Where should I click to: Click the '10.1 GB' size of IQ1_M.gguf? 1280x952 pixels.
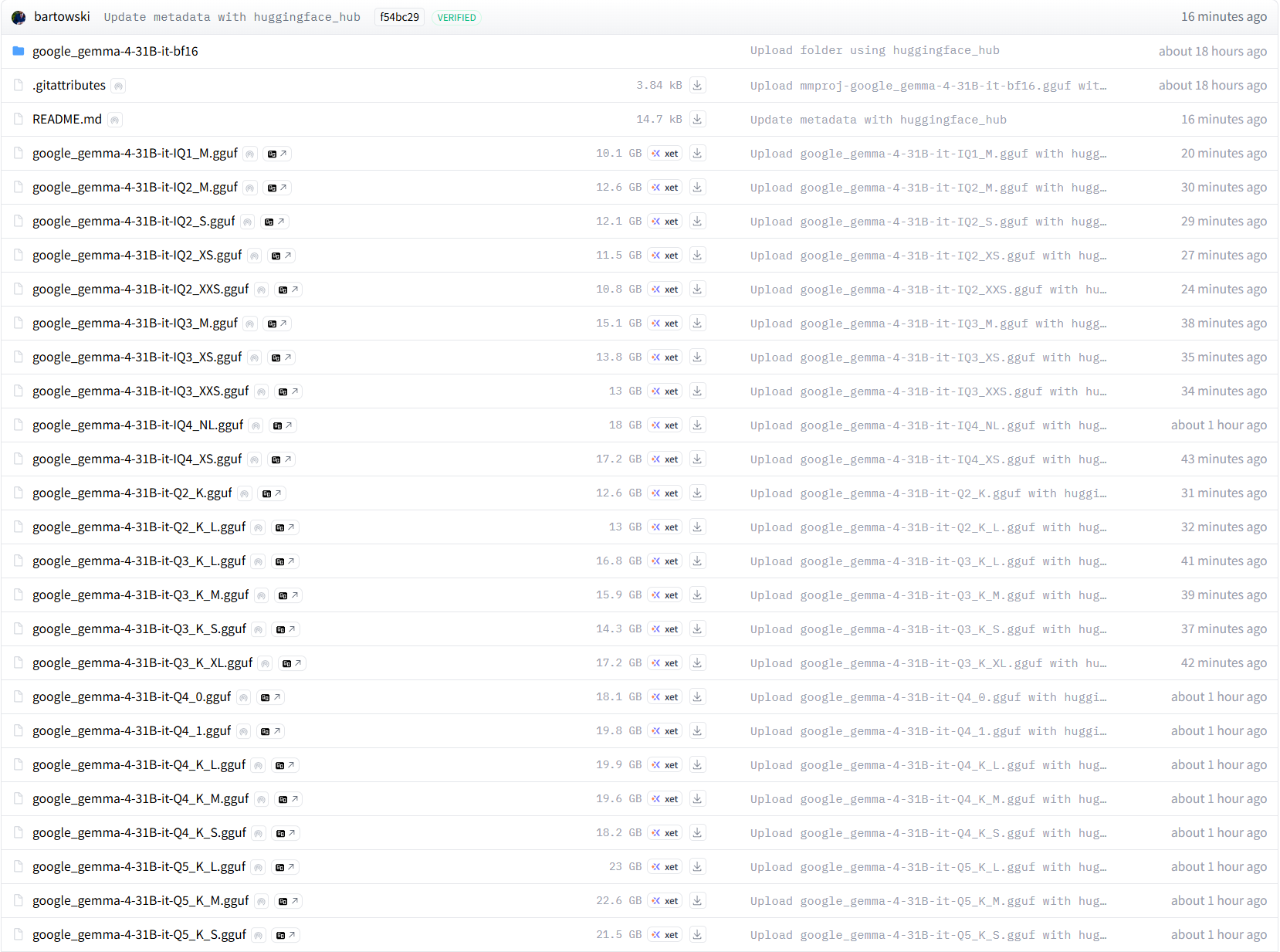[x=618, y=153]
